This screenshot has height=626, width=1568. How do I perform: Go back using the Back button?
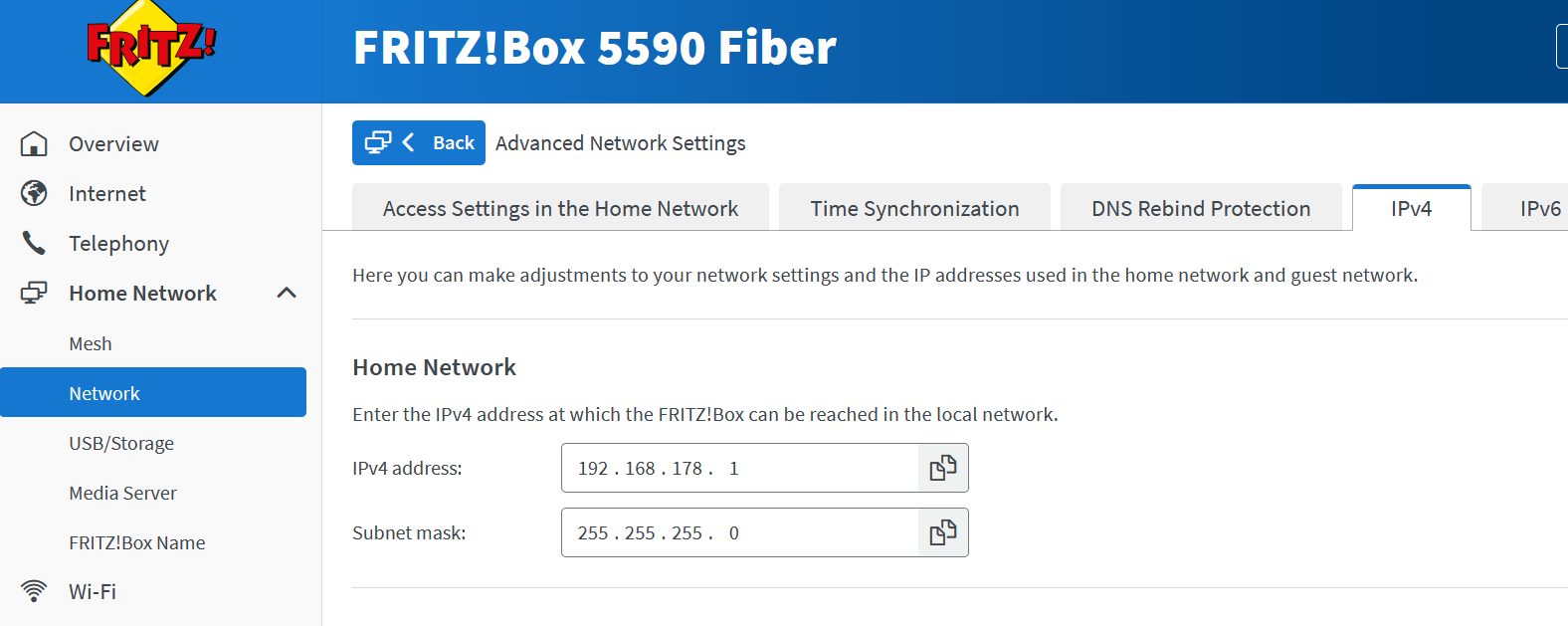[419, 143]
